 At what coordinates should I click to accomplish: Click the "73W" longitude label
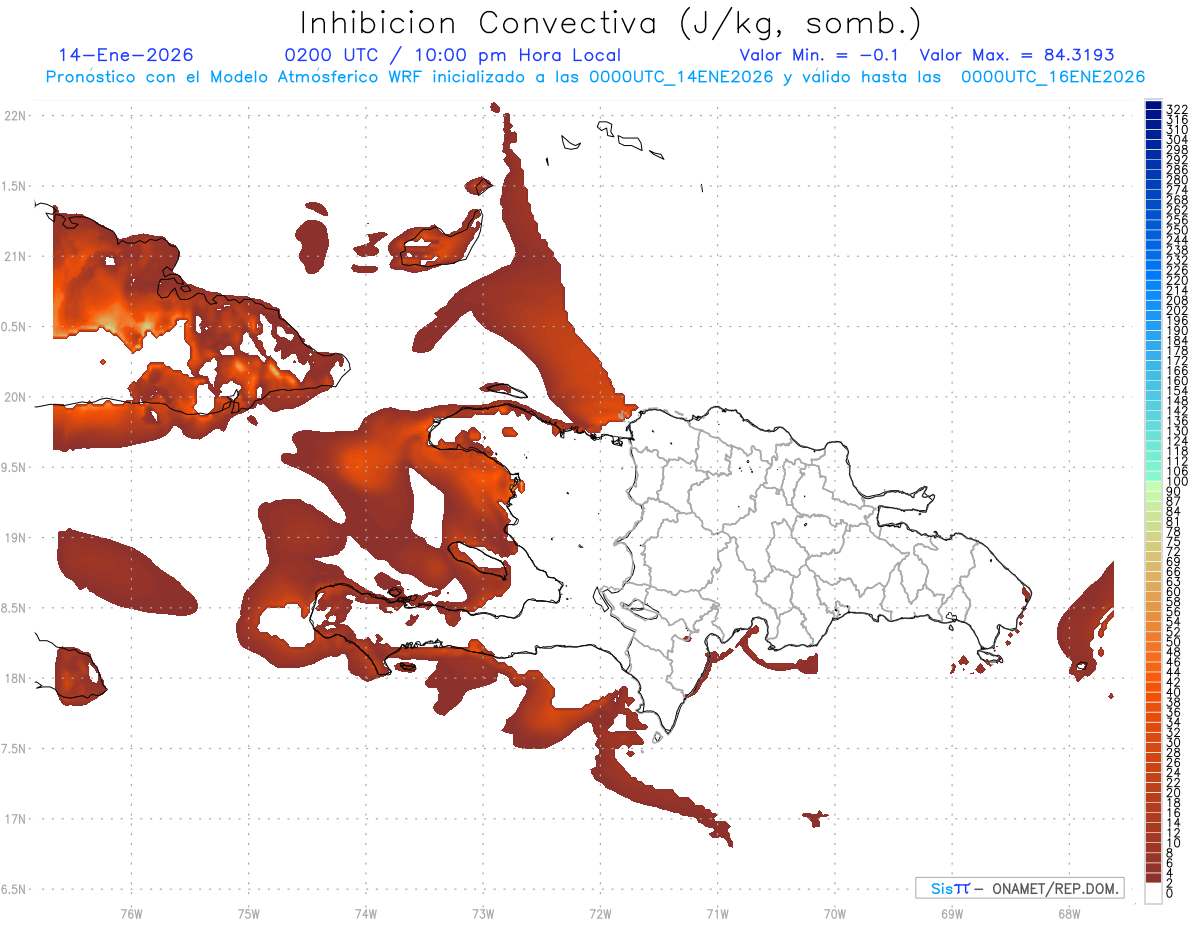pos(483,912)
